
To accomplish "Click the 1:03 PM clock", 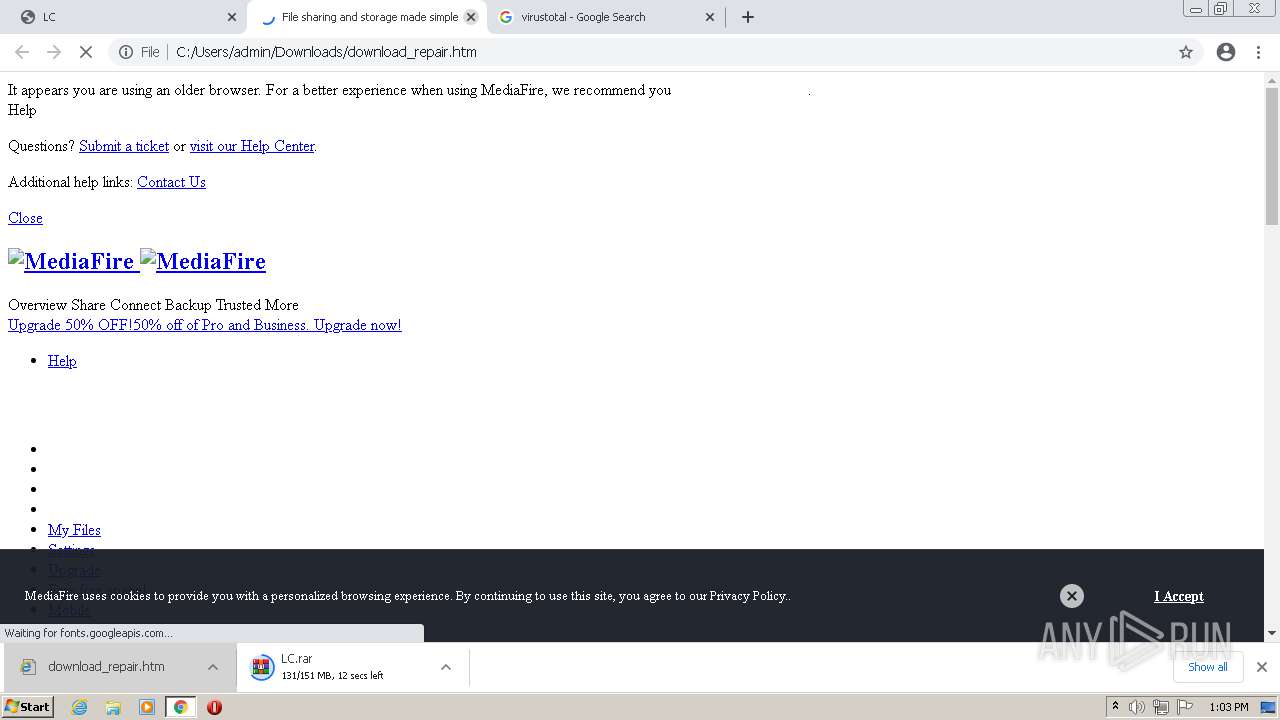I will [1228, 707].
